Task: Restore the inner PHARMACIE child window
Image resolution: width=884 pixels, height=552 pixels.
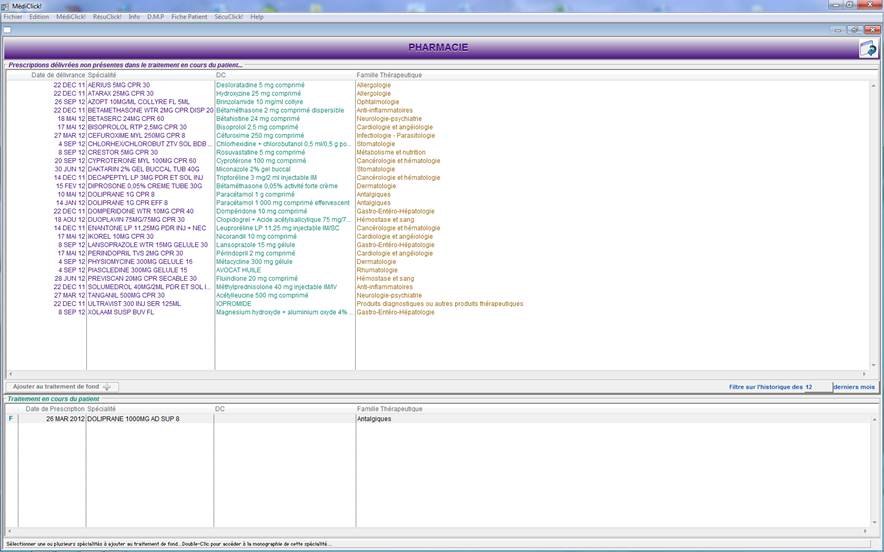Action: click(x=855, y=30)
